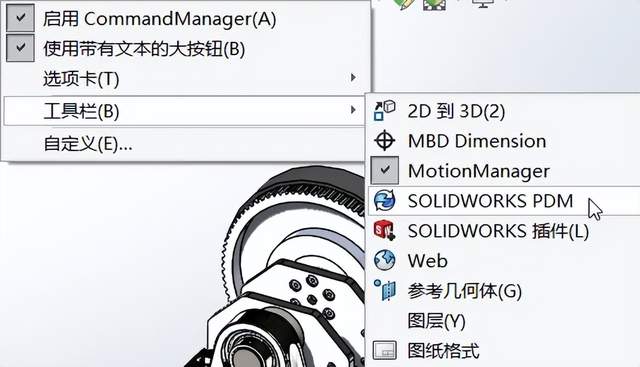
Task: Click the Web globe icon
Action: (384, 260)
